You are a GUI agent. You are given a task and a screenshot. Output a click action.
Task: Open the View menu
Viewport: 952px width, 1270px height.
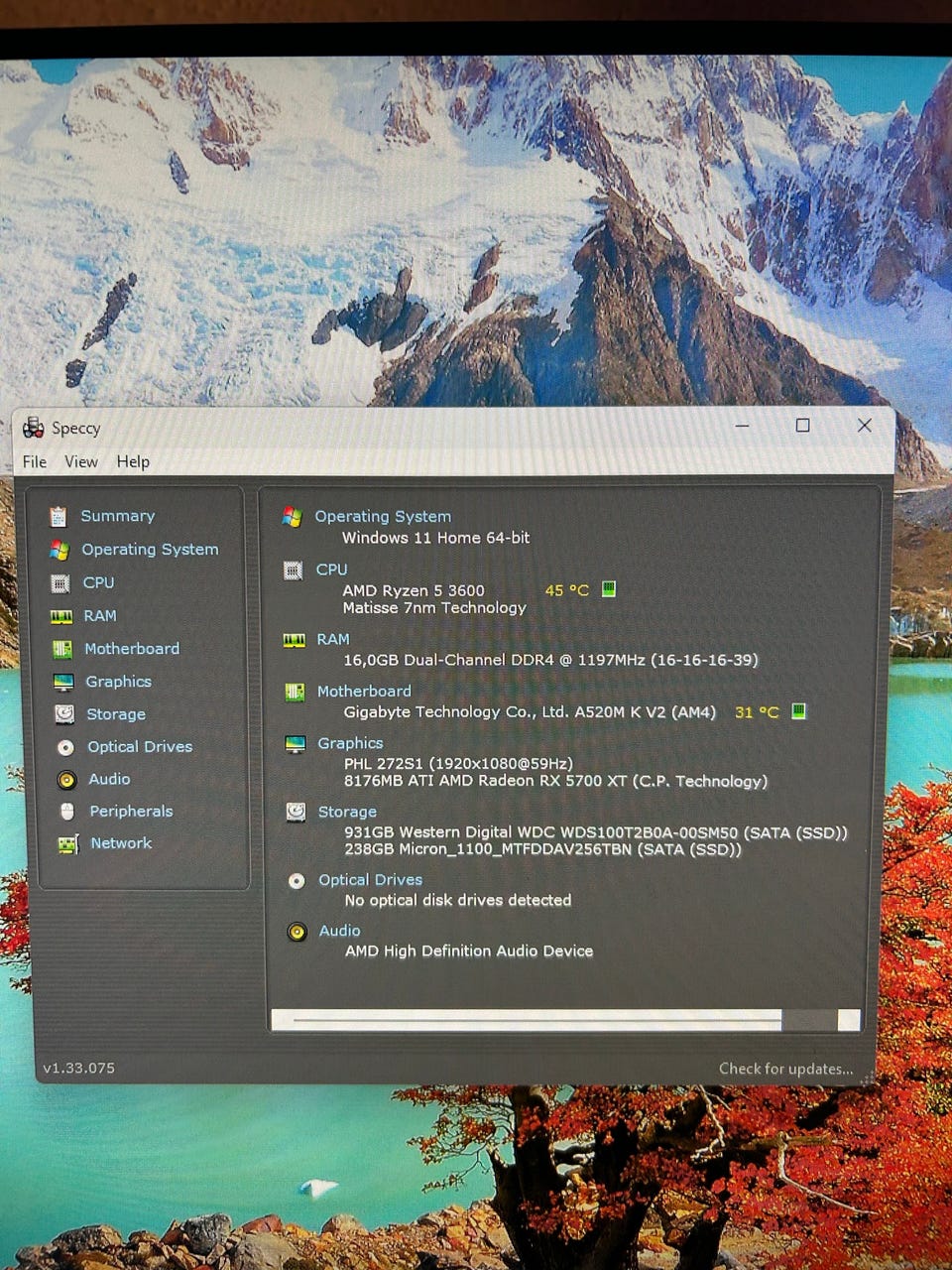tap(81, 461)
